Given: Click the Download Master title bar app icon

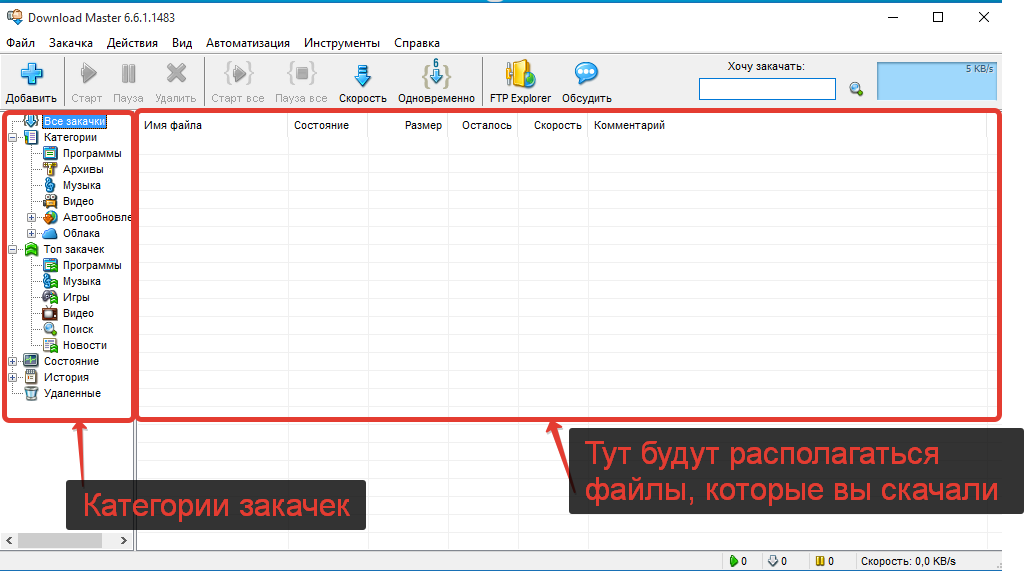Looking at the screenshot, I should (x=14, y=17).
